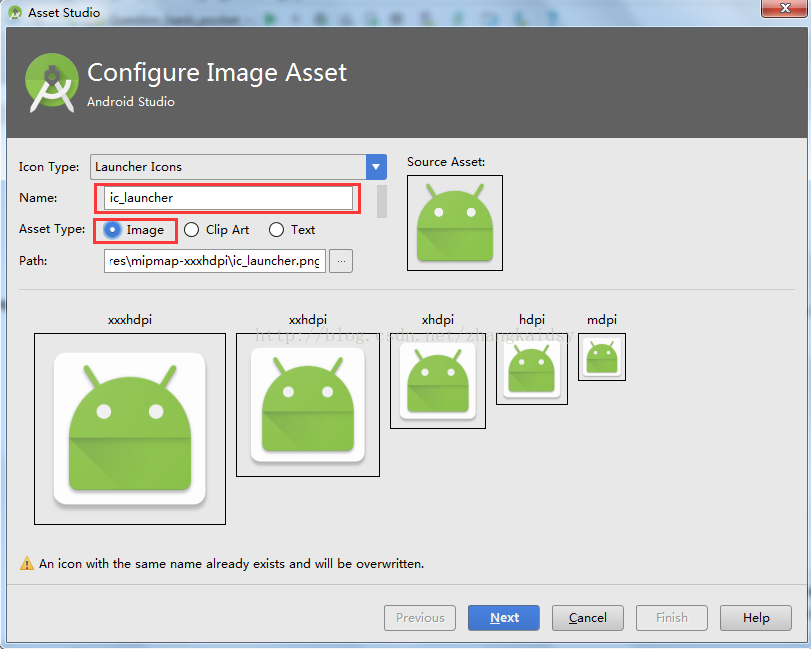Select the Clip Art radio button
811x649 pixels.
(x=191, y=230)
